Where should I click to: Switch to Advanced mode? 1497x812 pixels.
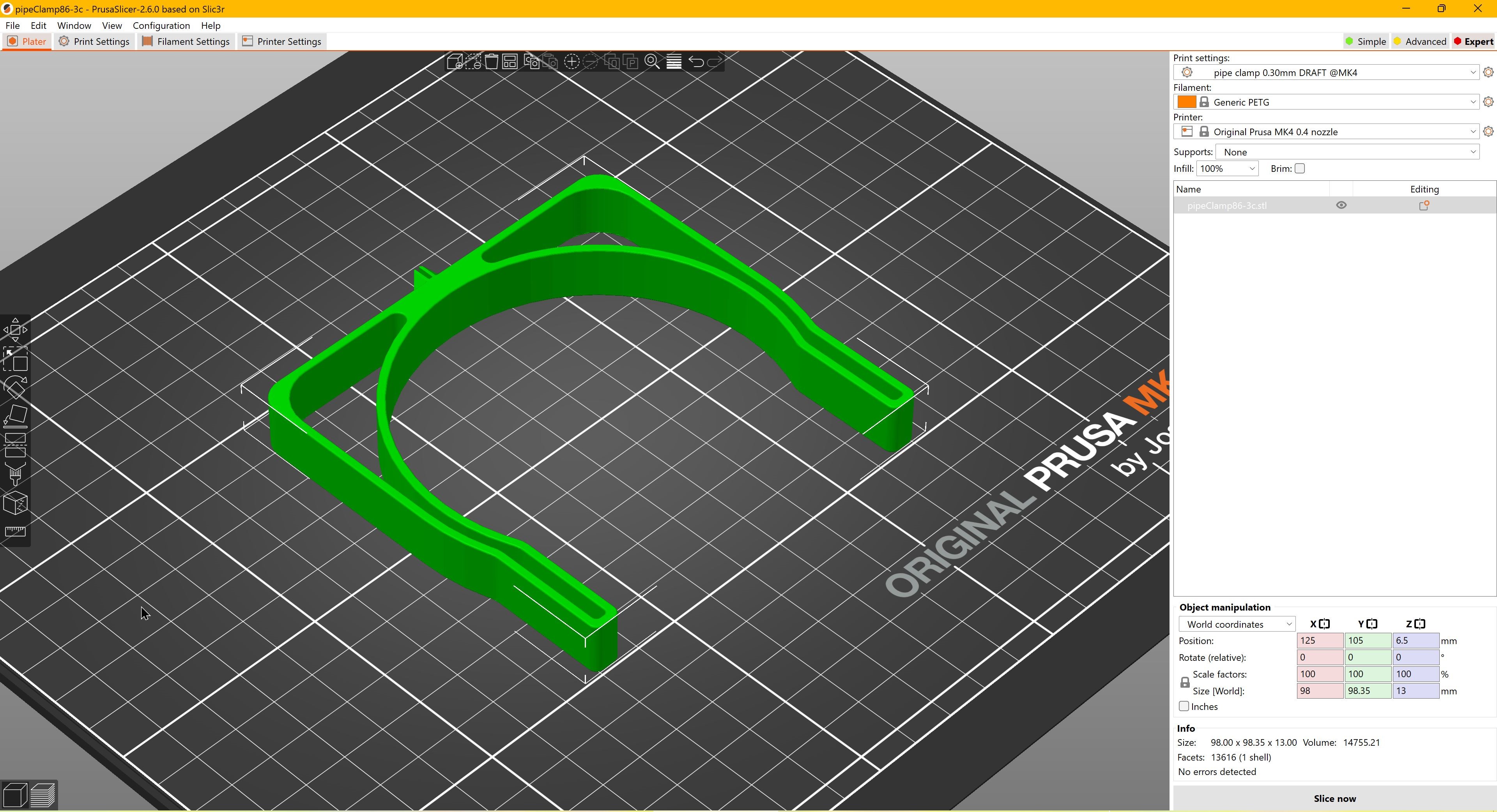click(x=1420, y=42)
